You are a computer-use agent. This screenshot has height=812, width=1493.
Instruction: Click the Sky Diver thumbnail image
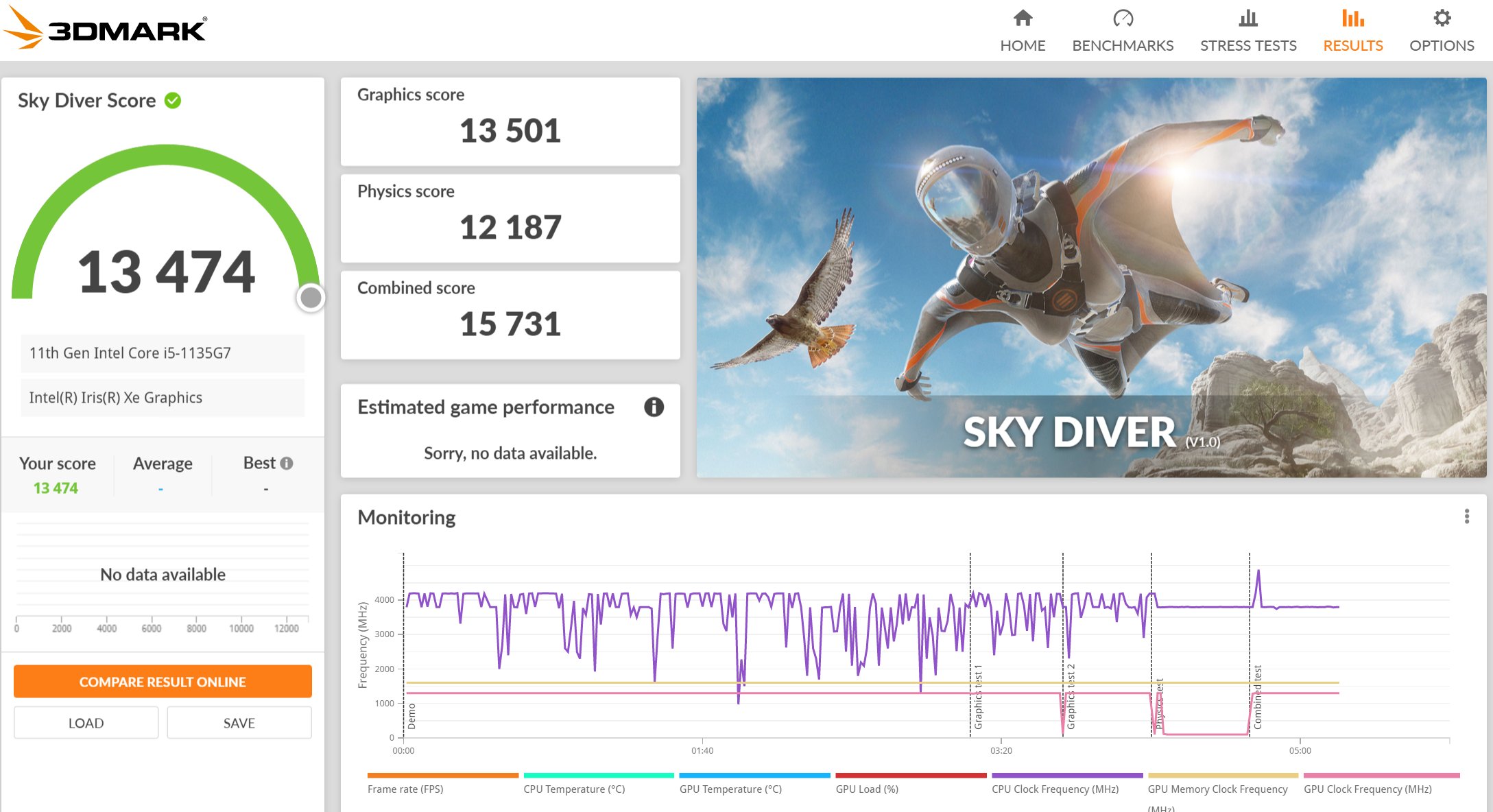(x=1091, y=277)
